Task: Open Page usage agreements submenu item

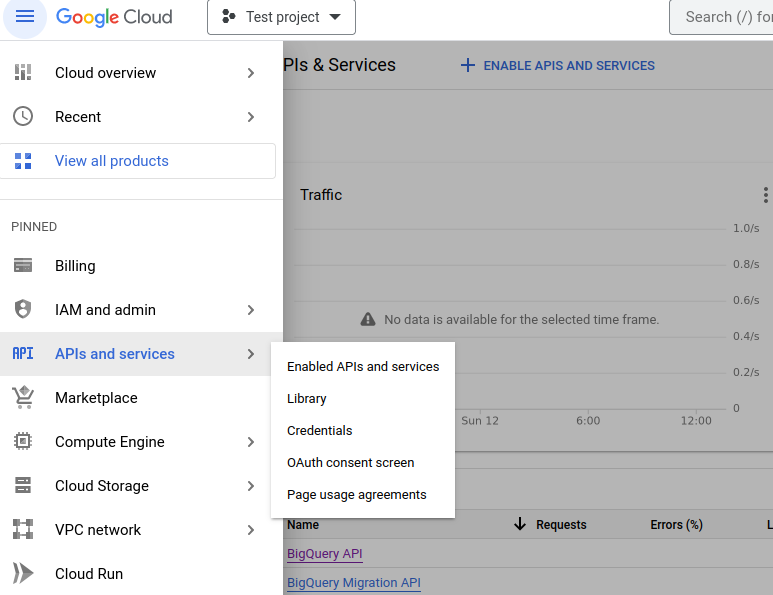Action: [x=363, y=495]
